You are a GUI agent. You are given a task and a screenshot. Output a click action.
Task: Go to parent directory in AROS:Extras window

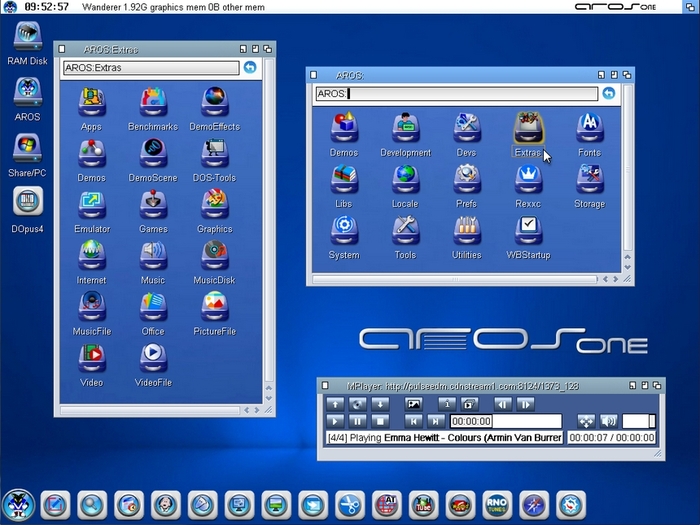[250, 68]
